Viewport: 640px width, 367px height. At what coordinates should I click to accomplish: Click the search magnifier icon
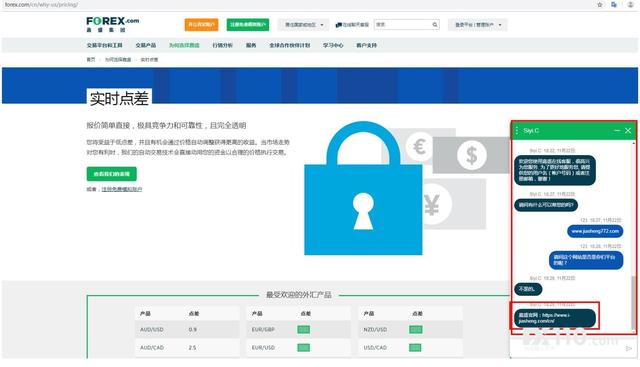coord(435,25)
